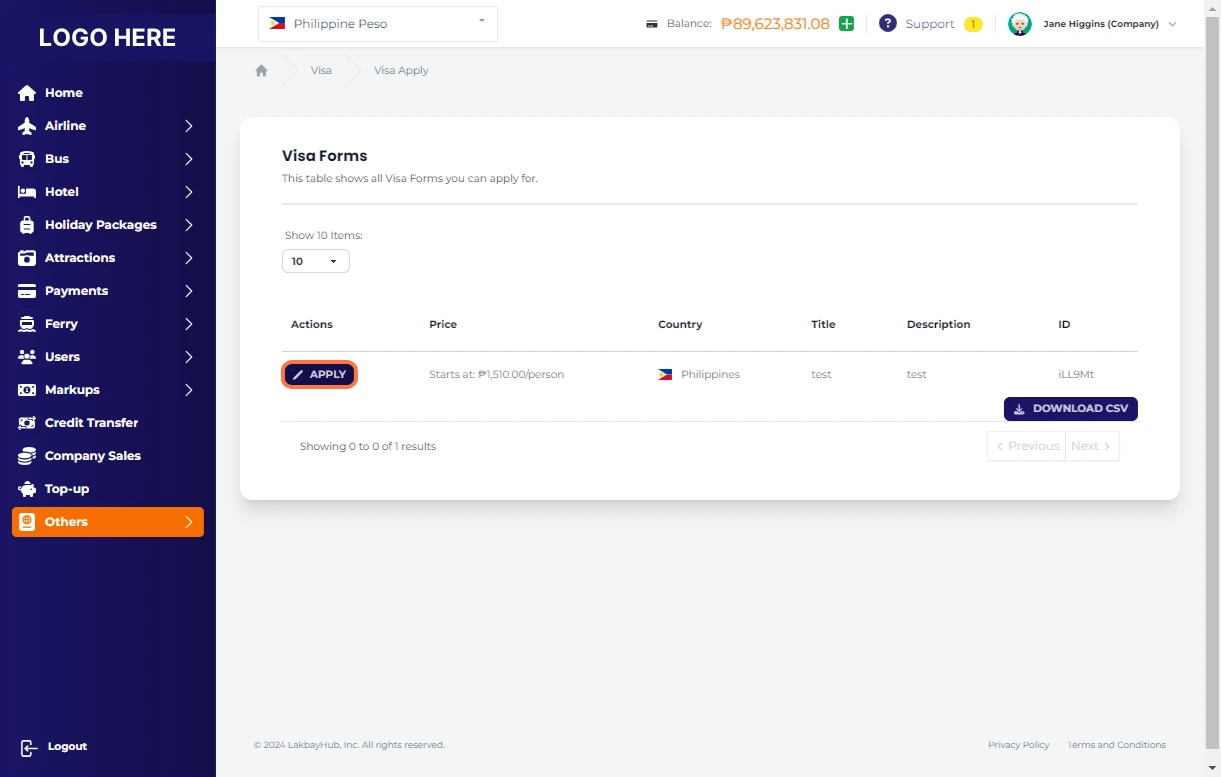1221x777 pixels.
Task: Expand the Jane Higgins account menu
Action: 1172,24
